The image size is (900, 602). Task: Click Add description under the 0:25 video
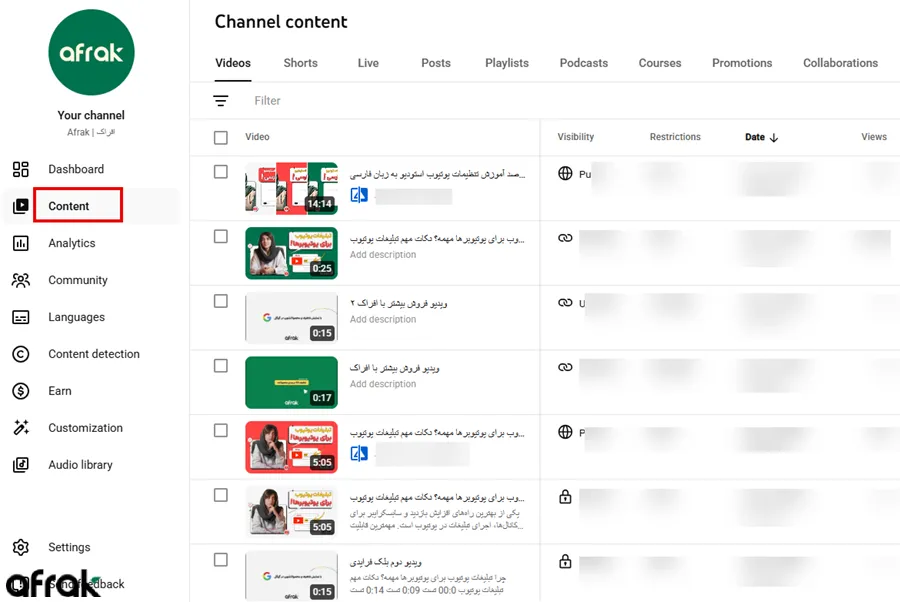[383, 255]
